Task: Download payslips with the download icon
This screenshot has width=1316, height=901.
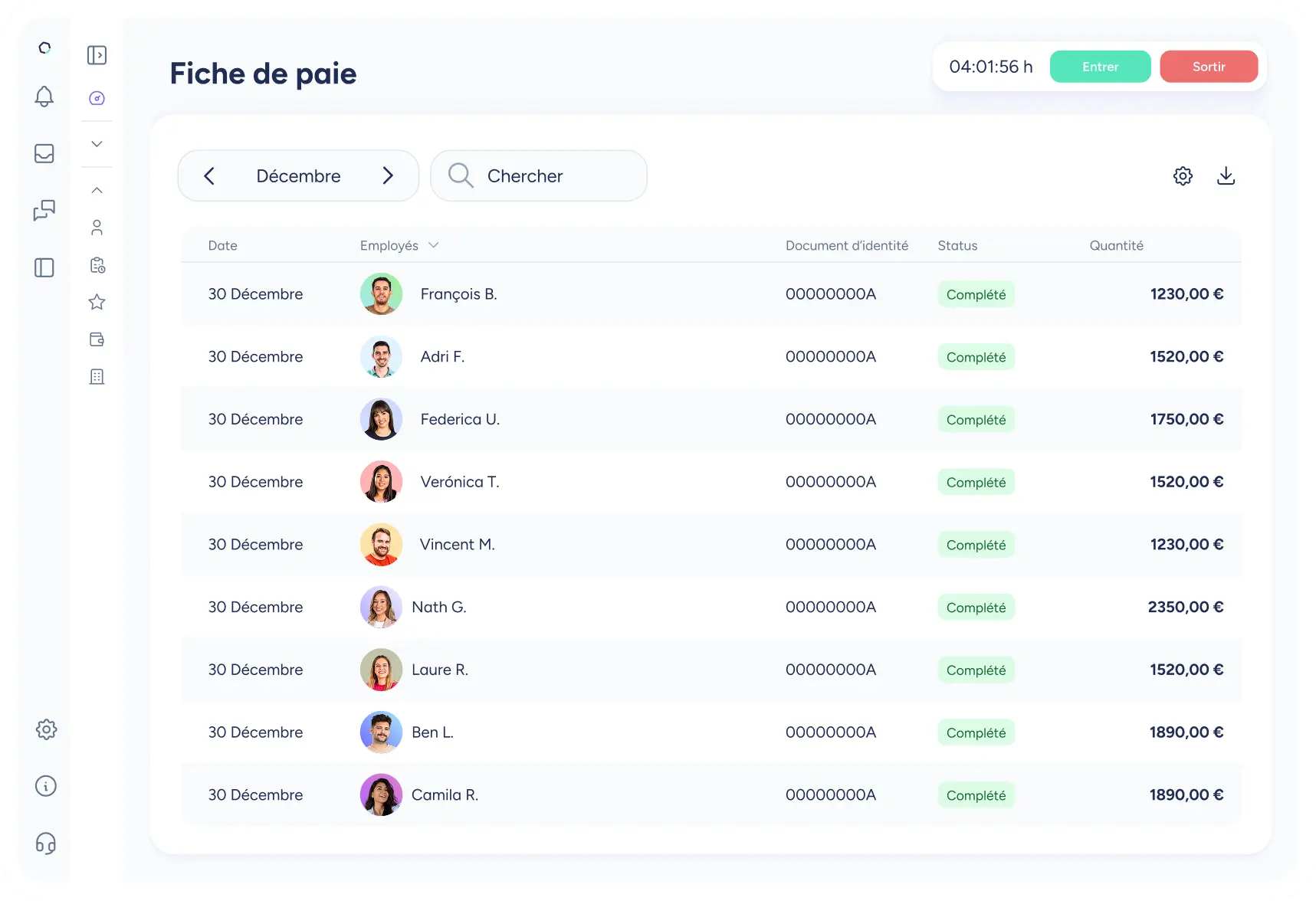Action: 1226,176
